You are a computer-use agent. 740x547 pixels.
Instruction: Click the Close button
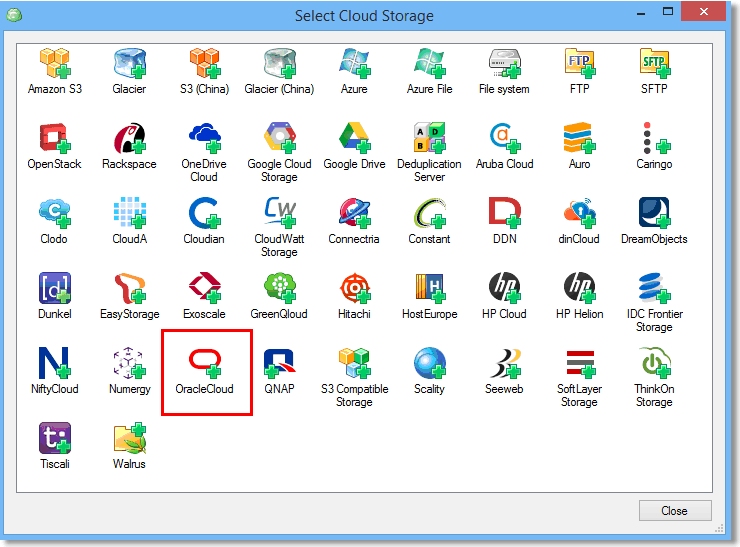pos(675,511)
